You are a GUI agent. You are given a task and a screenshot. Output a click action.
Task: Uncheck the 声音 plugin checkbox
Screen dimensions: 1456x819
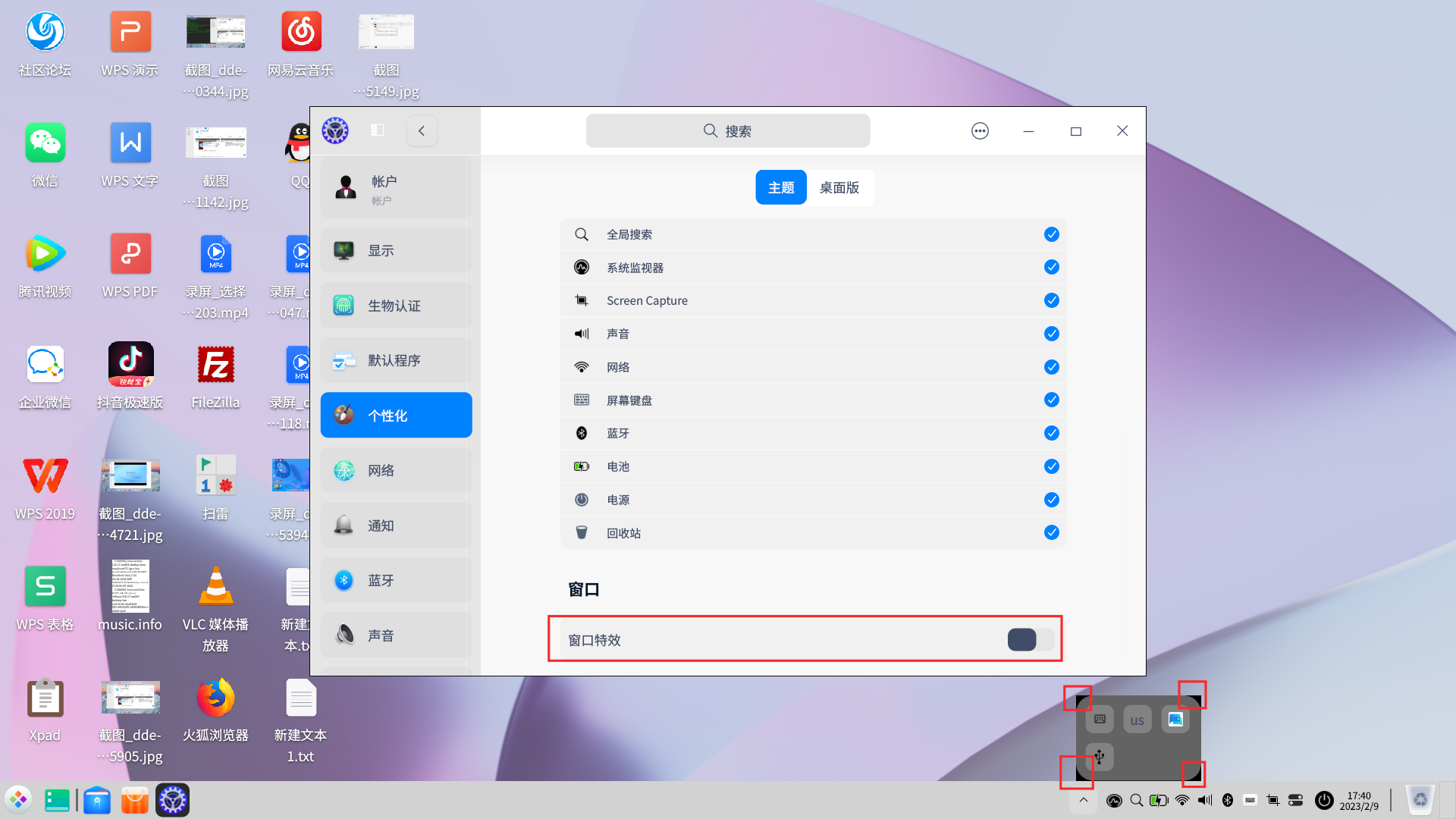pyautogui.click(x=1051, y=334)
